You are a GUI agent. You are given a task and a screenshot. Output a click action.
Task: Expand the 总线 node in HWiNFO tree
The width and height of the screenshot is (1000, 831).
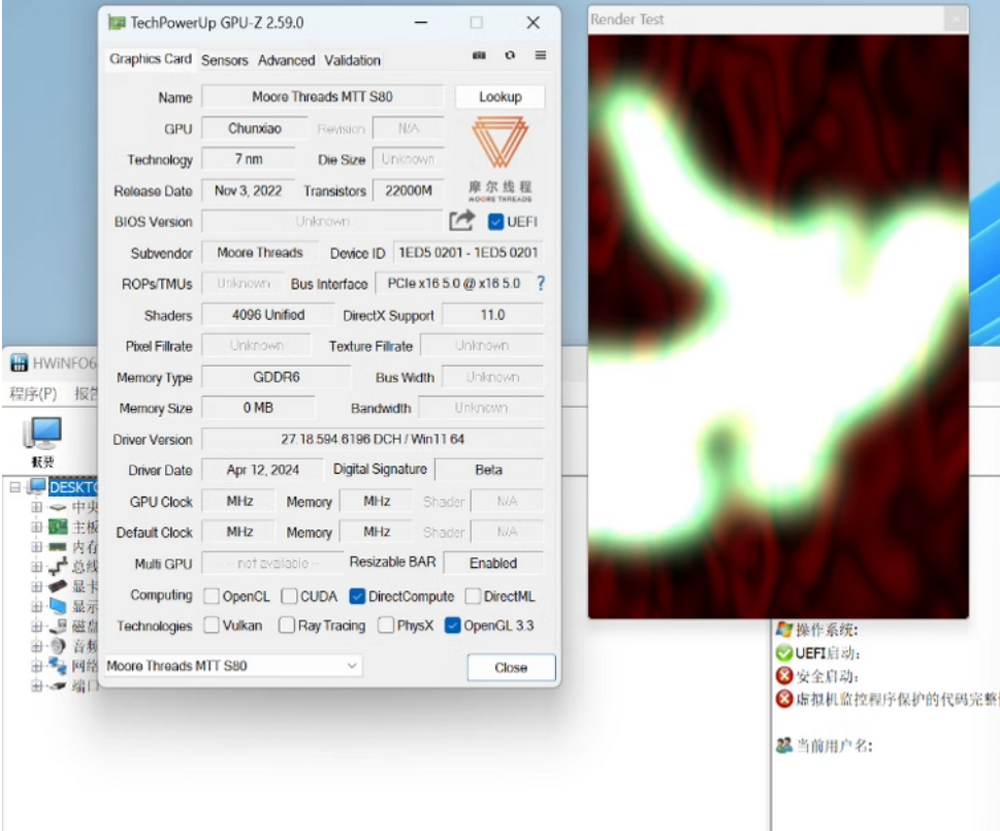pyautogui.click(x=37, y=566)
